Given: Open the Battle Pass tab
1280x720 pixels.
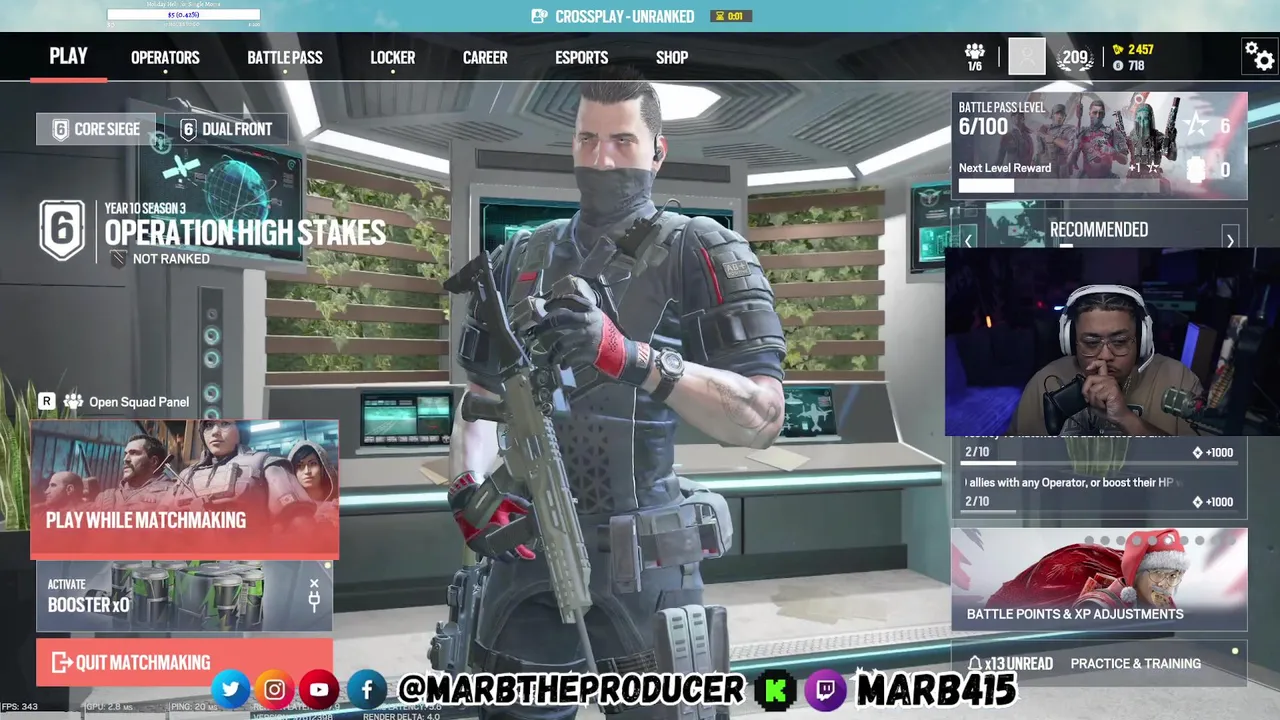Looking at the screenshot, I should point(285,58).
